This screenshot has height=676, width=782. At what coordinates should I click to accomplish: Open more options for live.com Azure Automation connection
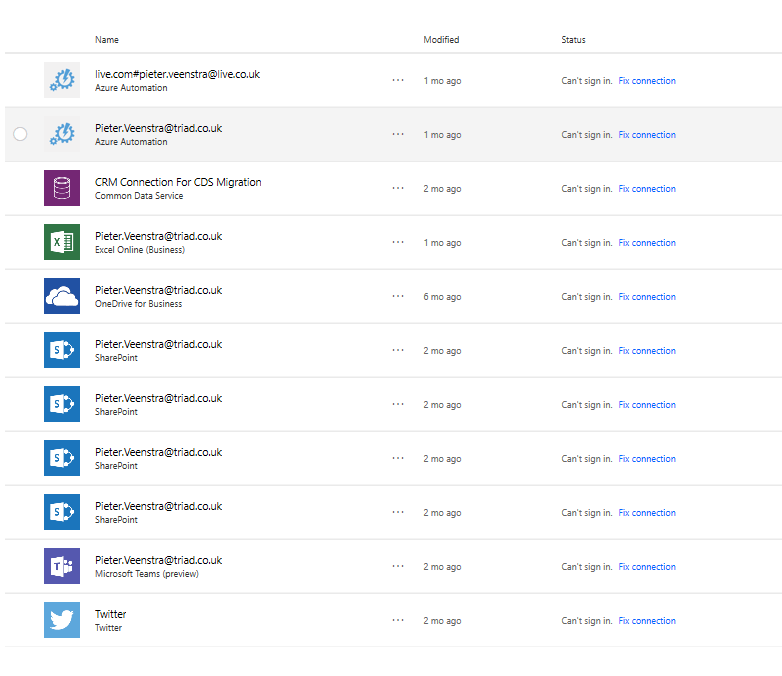coord(398,80)
